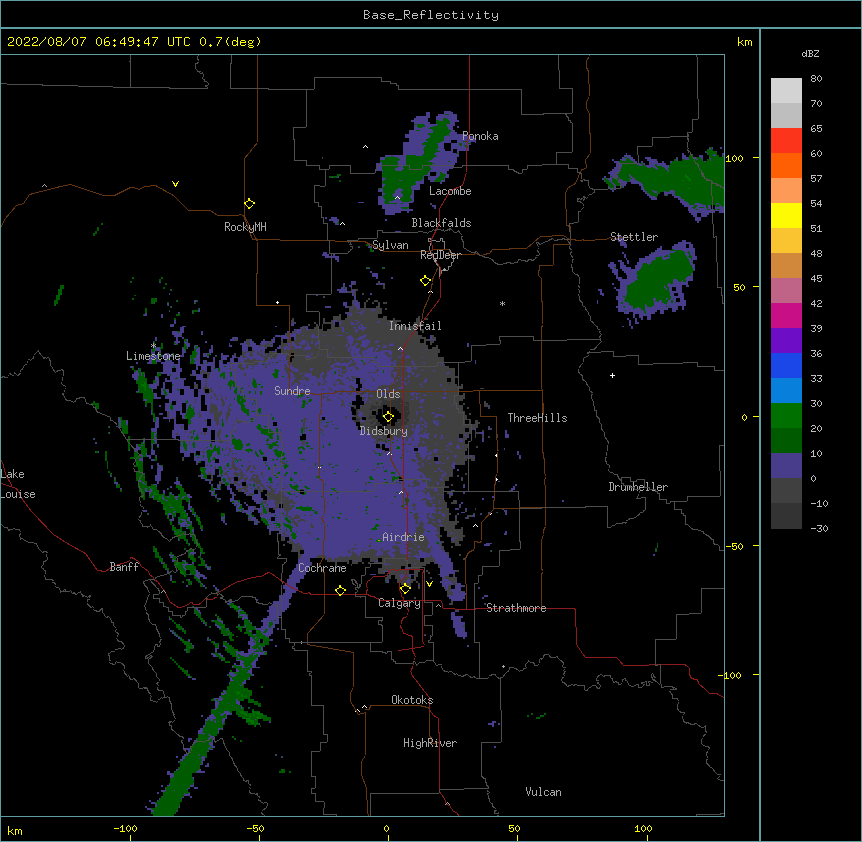Click the 100 tick on the bottom axis
Screen dimensions: 862x842
point(643,828)
